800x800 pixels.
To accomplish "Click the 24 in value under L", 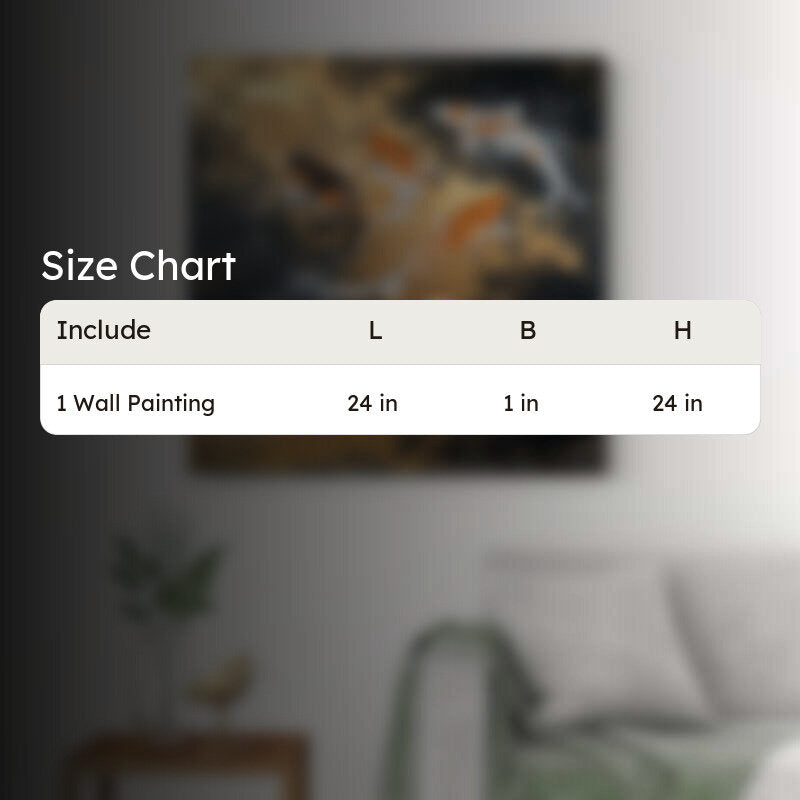I will tap(372, 404).
